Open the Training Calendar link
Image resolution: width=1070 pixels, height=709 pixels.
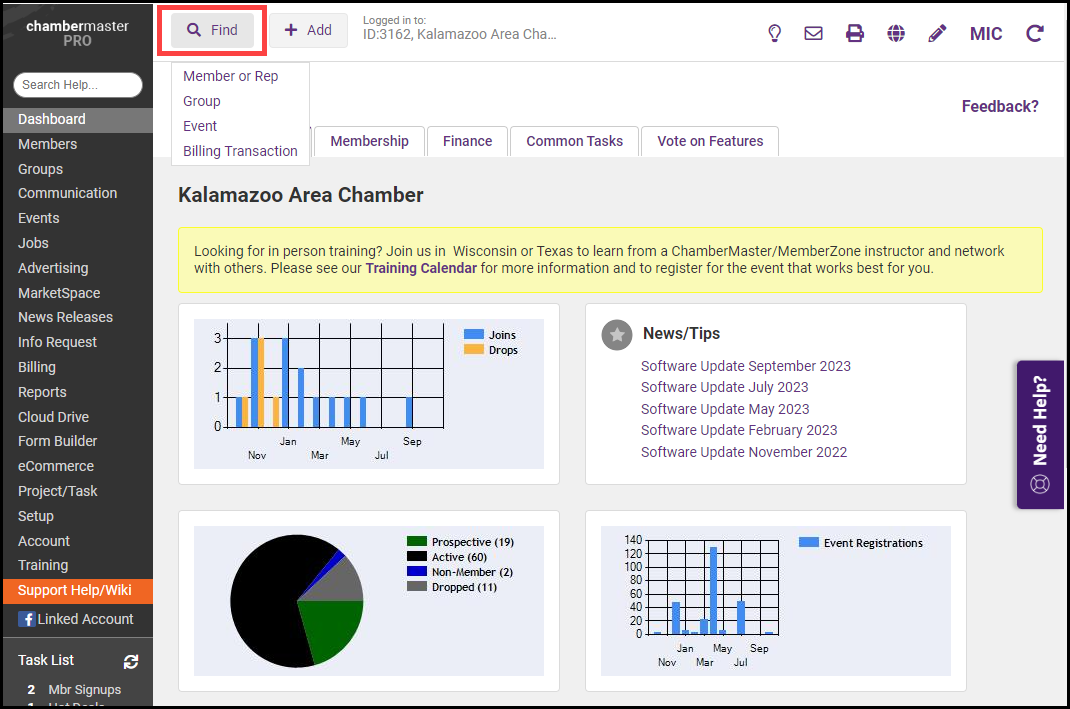(x=421, y=268)
